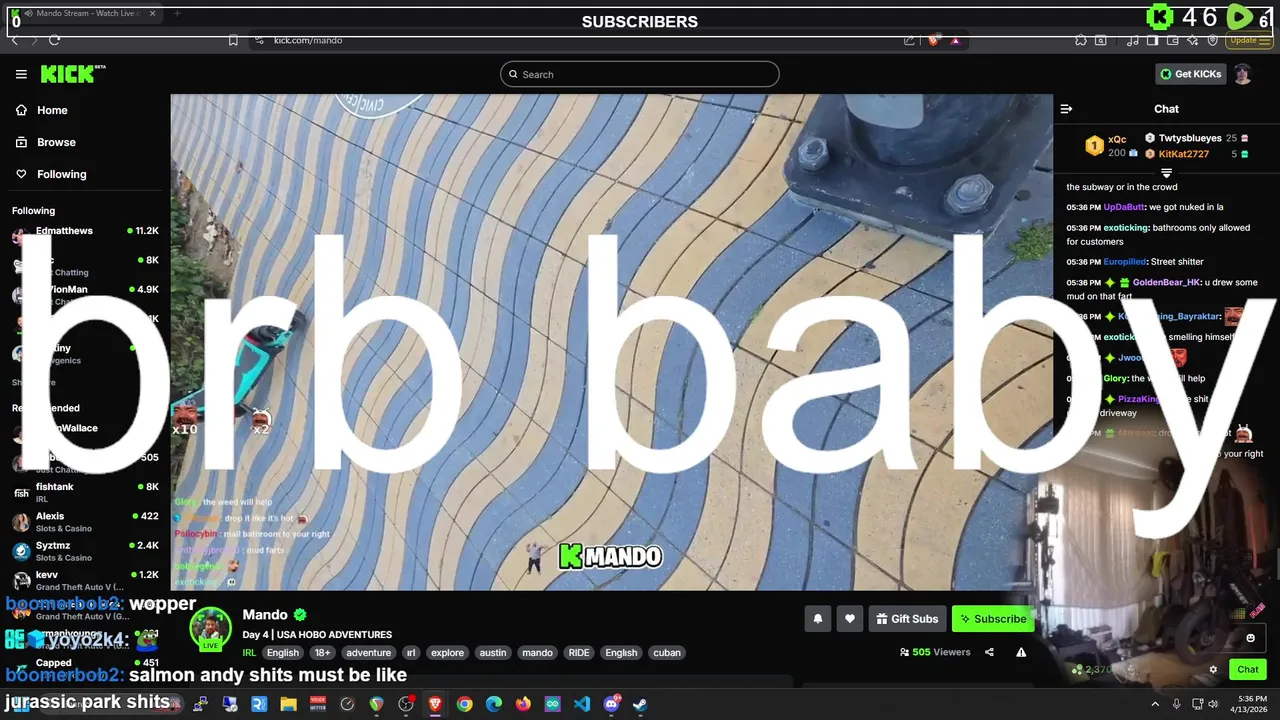Image resolution: width=1280 pixels, height=720 pixels.
Task: Select the adventure tag
Action: click(368, 653)
